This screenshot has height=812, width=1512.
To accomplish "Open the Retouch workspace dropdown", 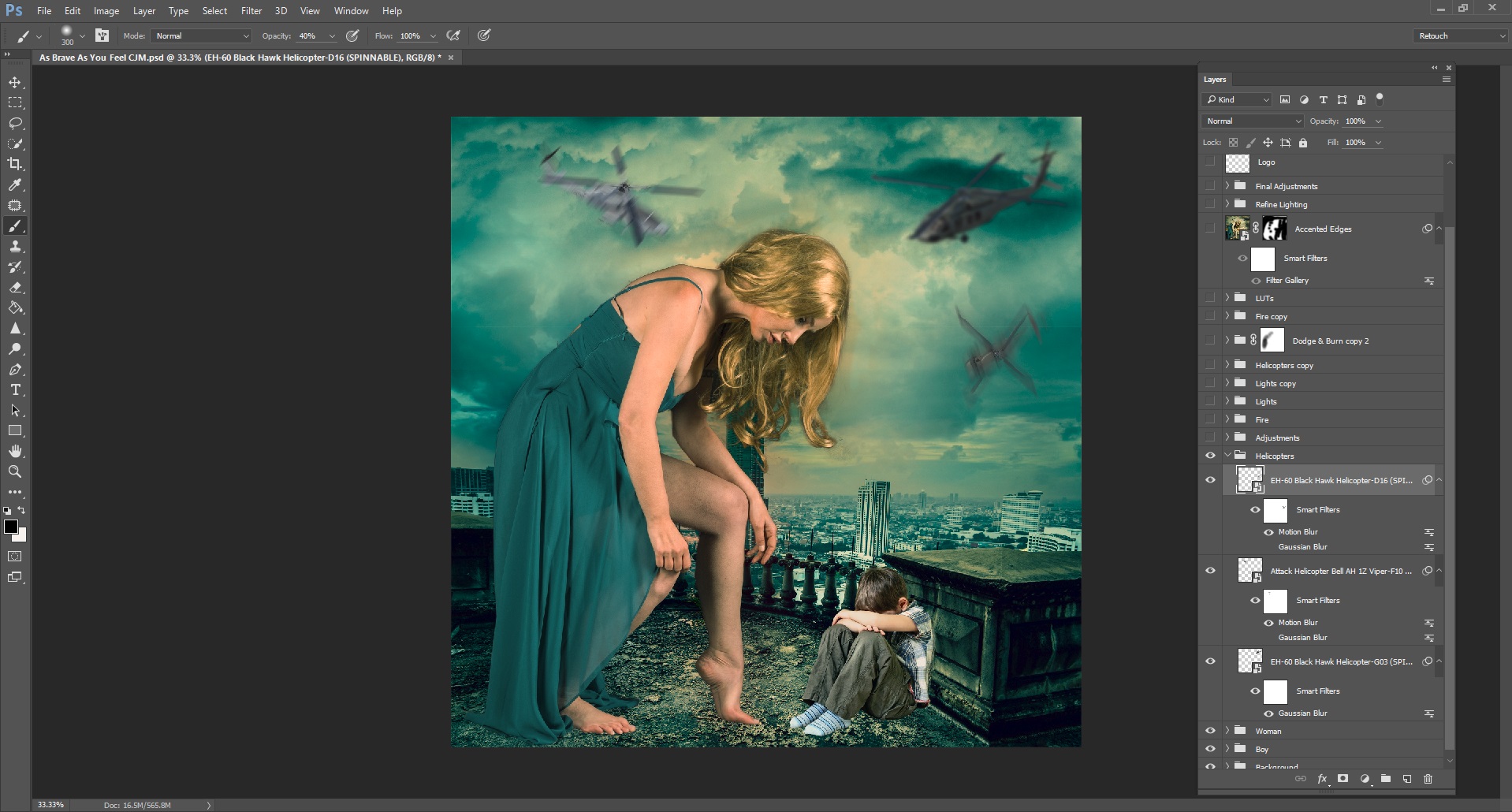I will 1461,36.
